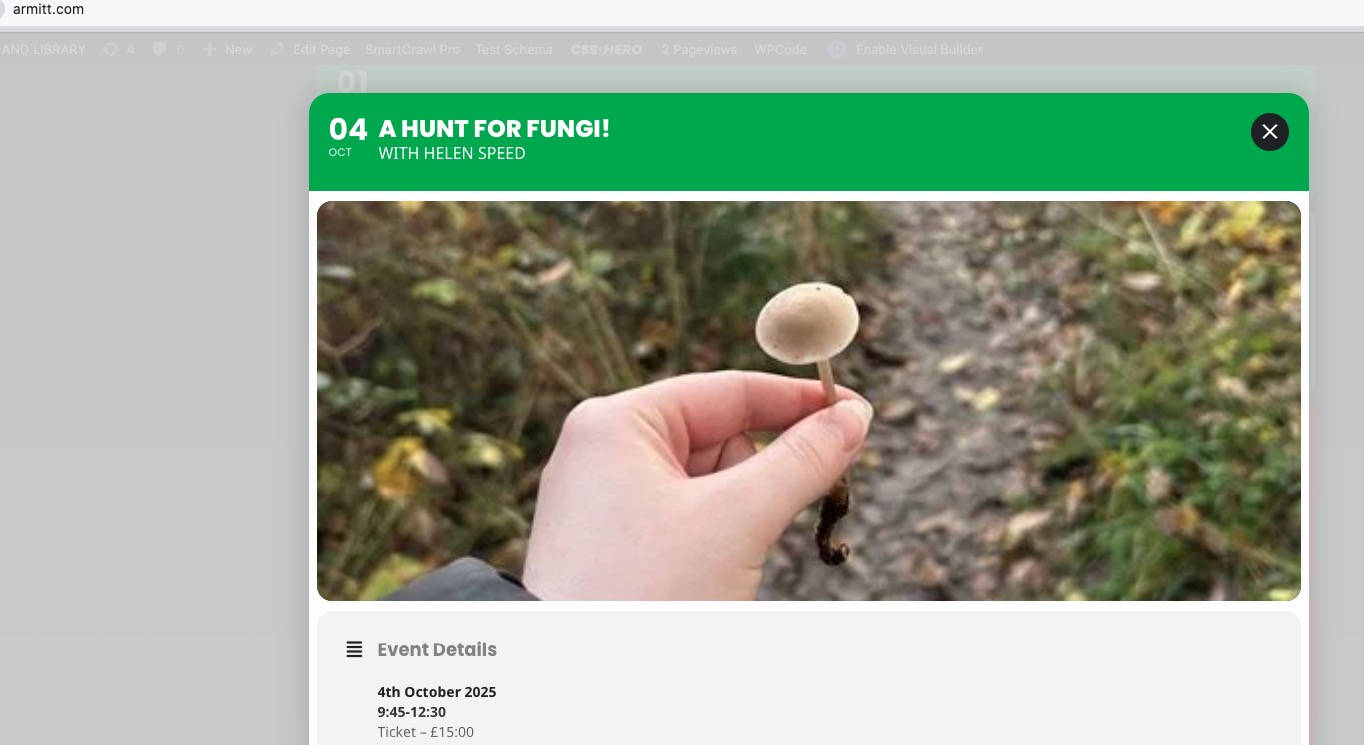Image resolution: width=1364 pixels, height=745 pixels.
Task: Open the CSS Hero editor
Action: [x=606, y=49]
